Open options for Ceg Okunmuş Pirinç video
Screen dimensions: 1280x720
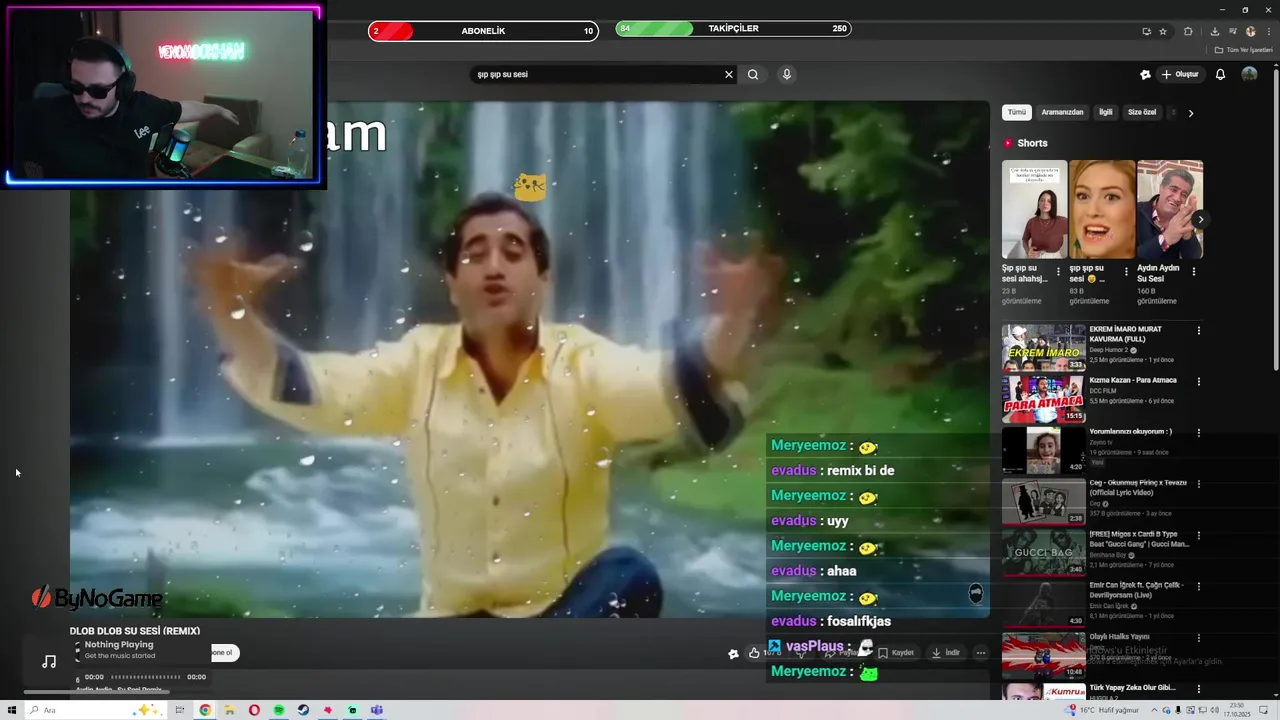point(1199,484)
